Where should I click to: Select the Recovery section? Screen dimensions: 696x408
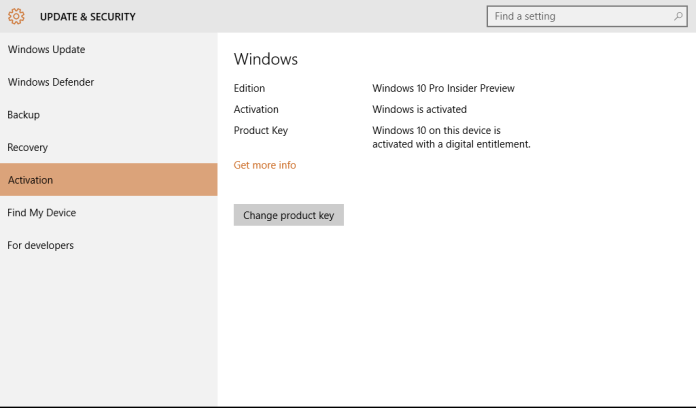click(109, 147)
